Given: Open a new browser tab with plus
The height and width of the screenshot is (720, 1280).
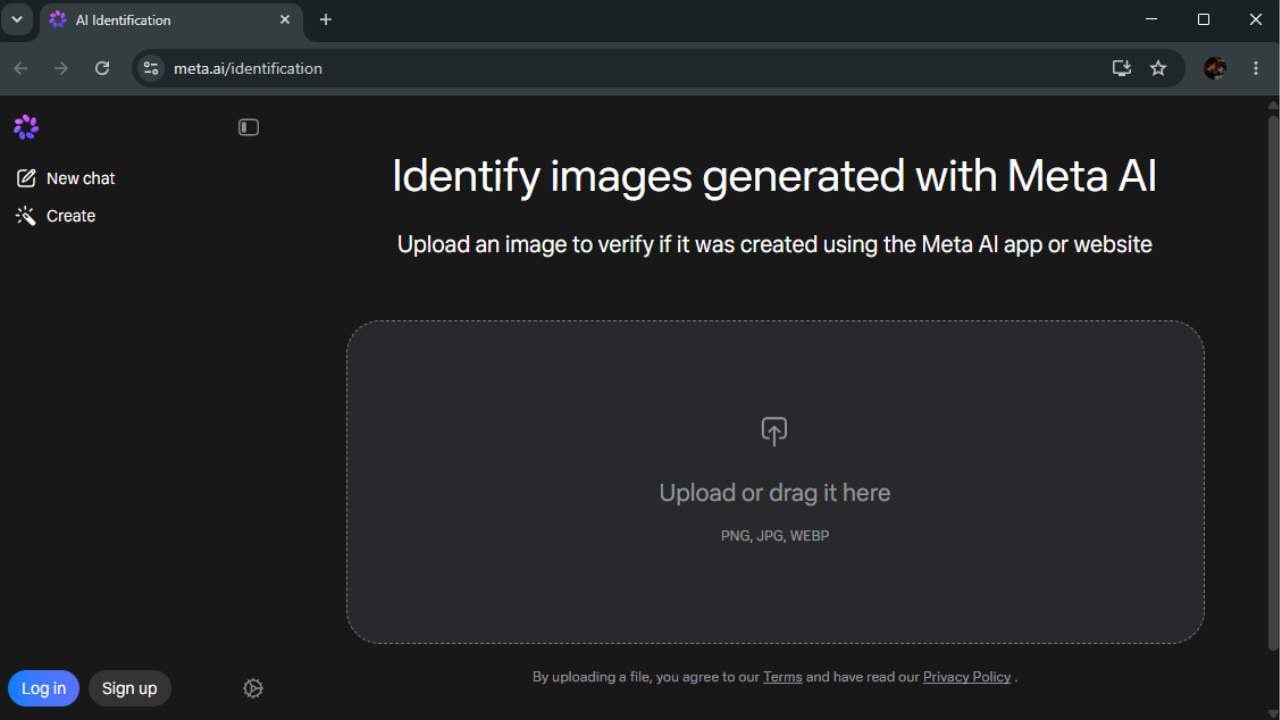Looking at the screenshot, I should click(326, 19).
